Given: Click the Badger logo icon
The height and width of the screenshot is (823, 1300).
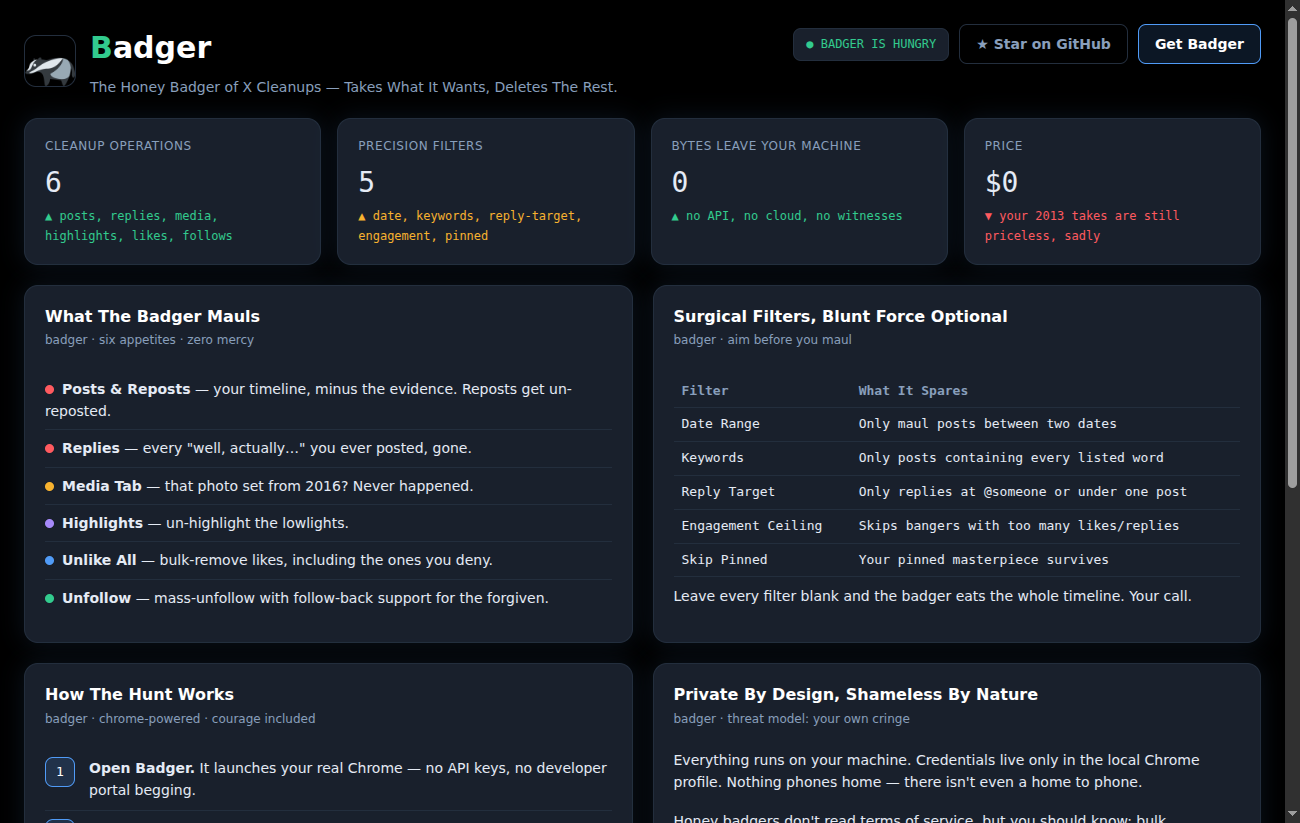Looking at the screenshot, I should click(x=50, y=61).
